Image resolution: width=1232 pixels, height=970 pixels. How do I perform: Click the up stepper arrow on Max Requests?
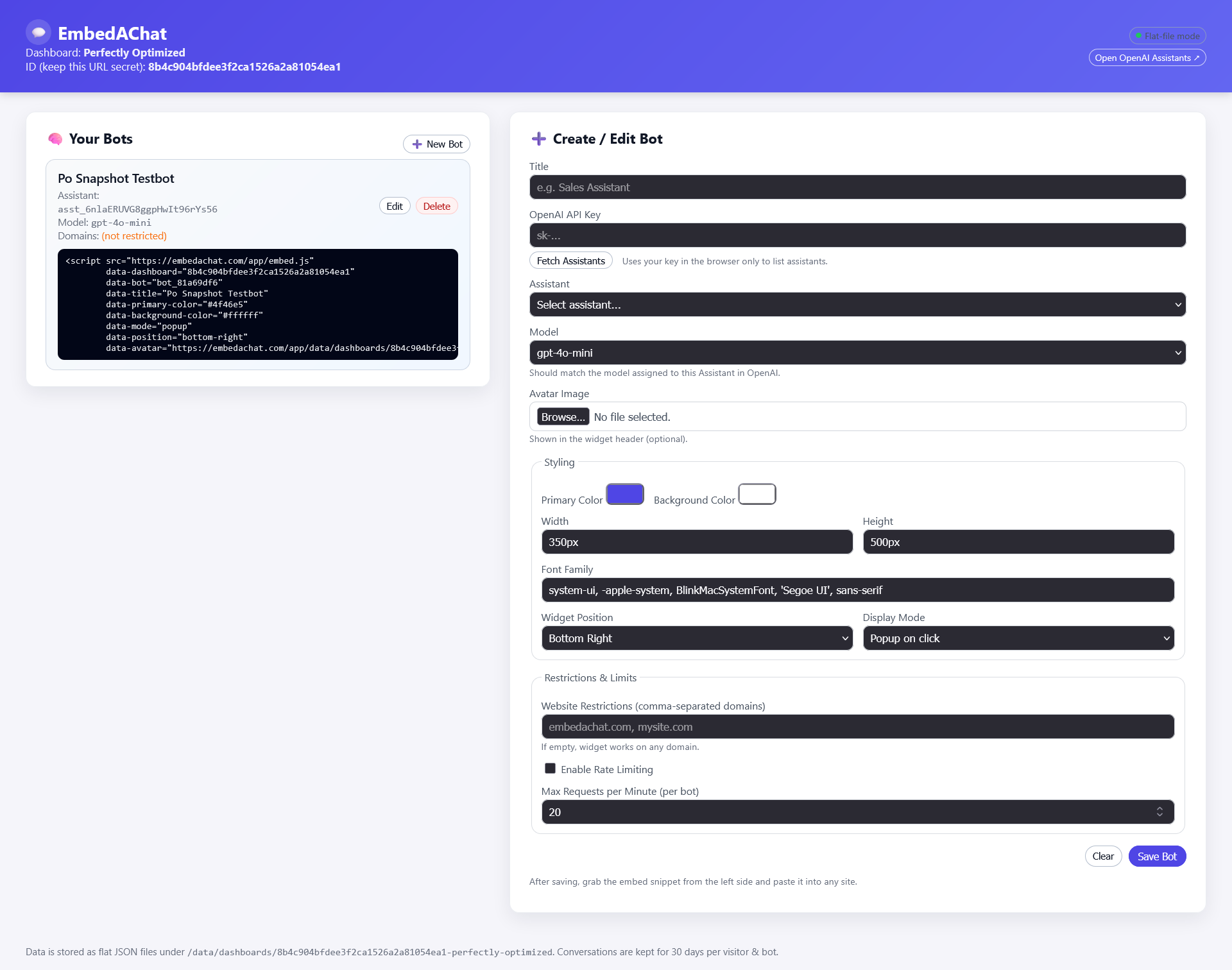point(1159,808)
